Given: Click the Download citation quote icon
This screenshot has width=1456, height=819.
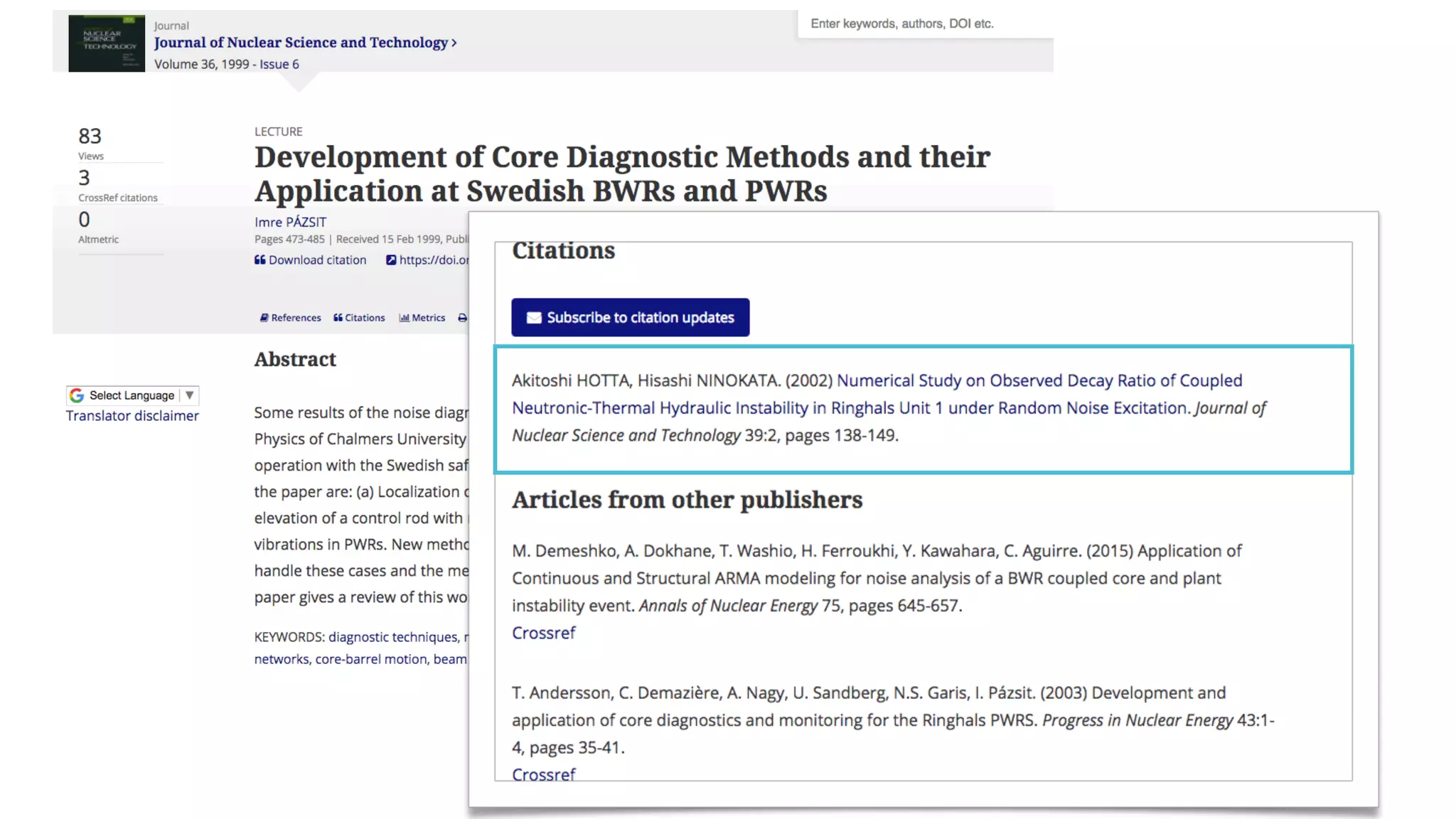Looking at the screenshot, I should click(259, 260).
